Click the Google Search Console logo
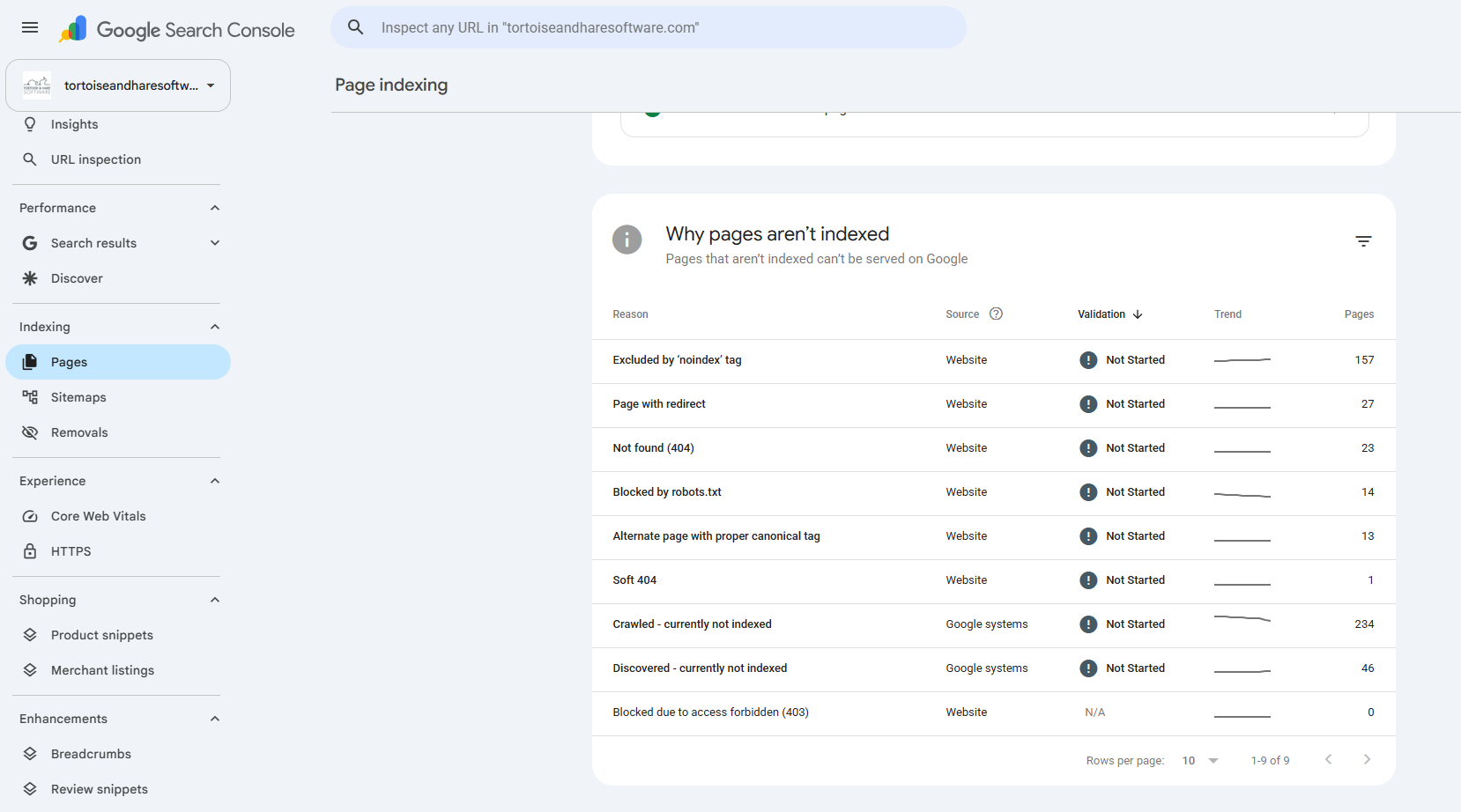Image resolution: width=1461 pixels, height=812 pixels. 177,29
